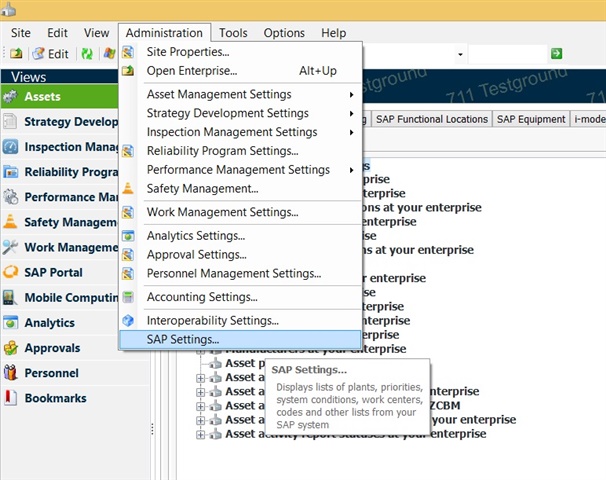Open the Administration menu
Viewport: 606px width, 480px height.
click(164, 33)
